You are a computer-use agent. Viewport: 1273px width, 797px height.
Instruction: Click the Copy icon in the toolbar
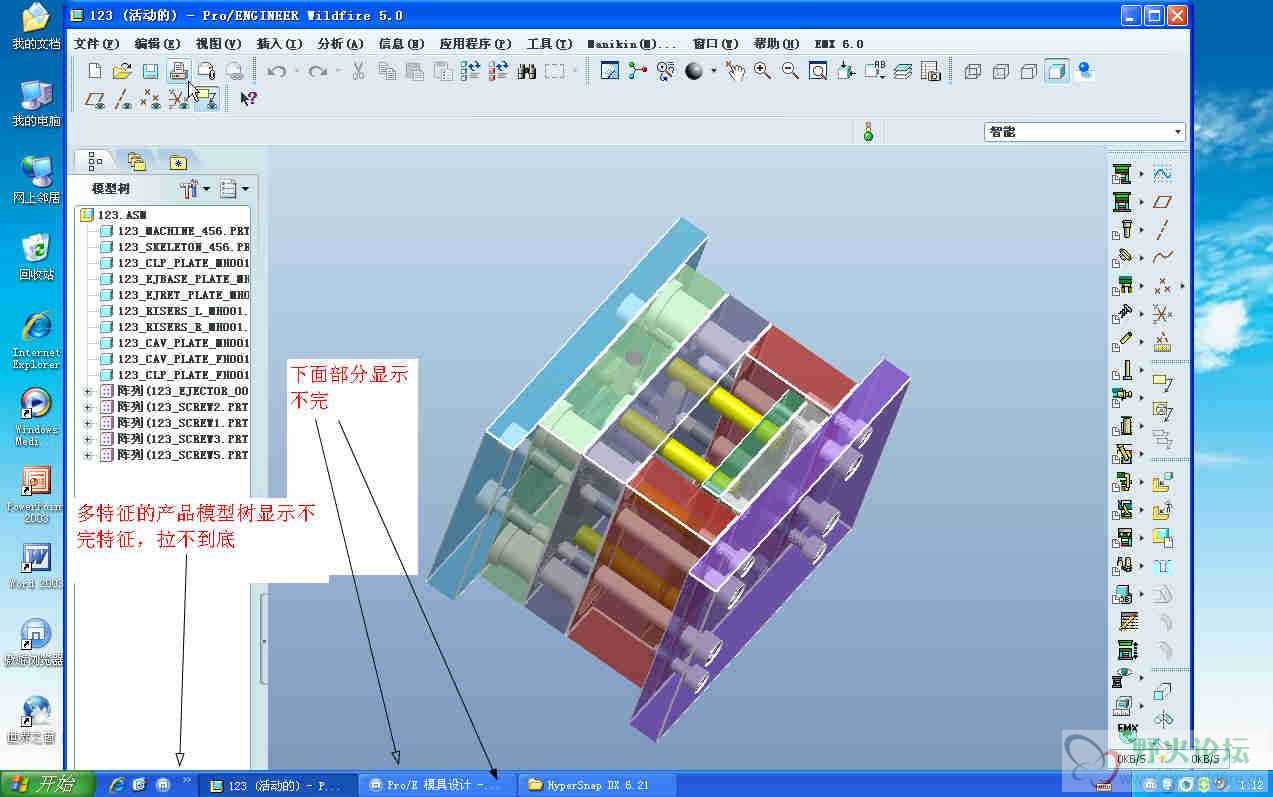(x=387, y=71)
